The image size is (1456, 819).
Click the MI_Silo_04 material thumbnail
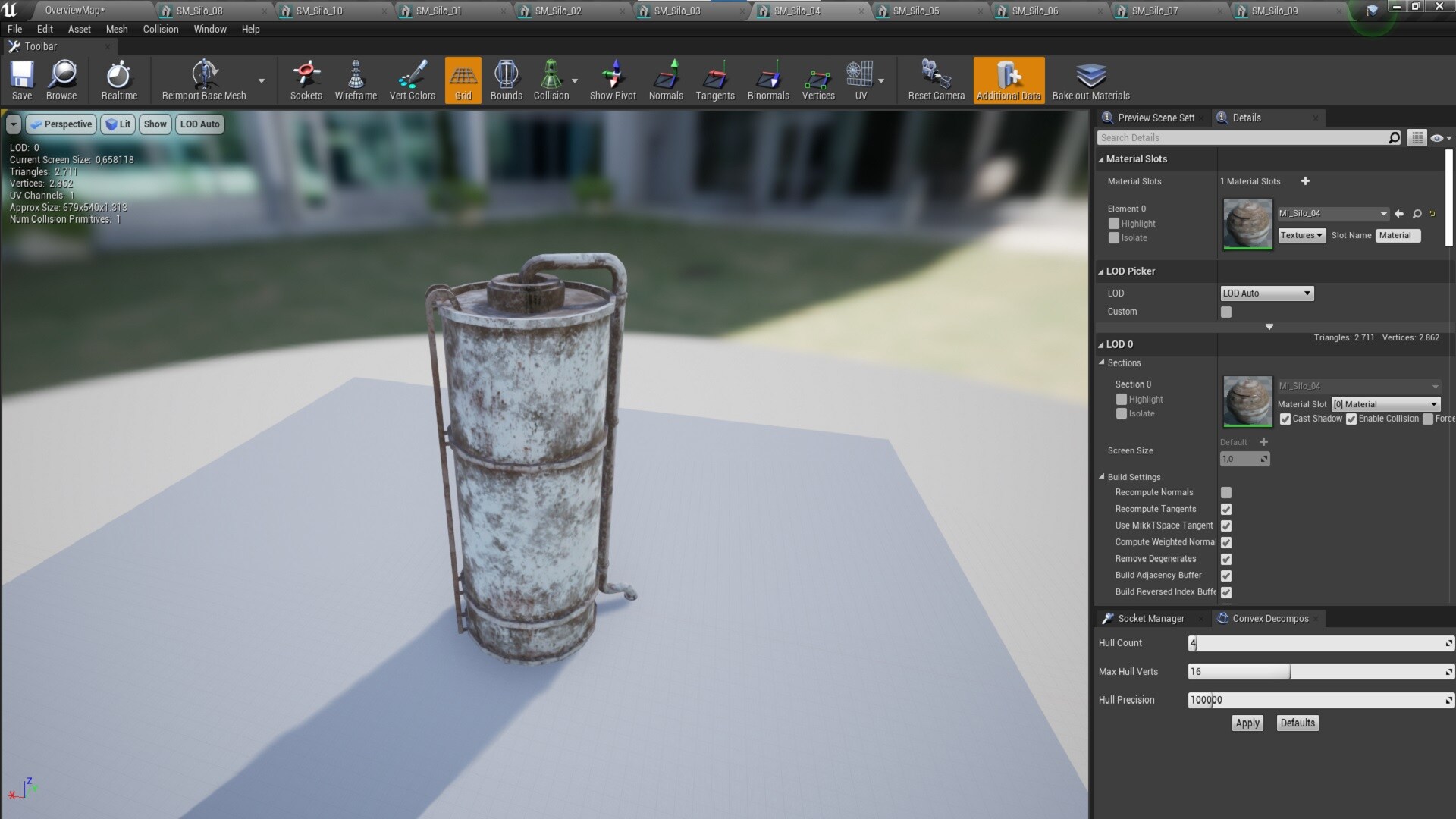point(1247,224)
